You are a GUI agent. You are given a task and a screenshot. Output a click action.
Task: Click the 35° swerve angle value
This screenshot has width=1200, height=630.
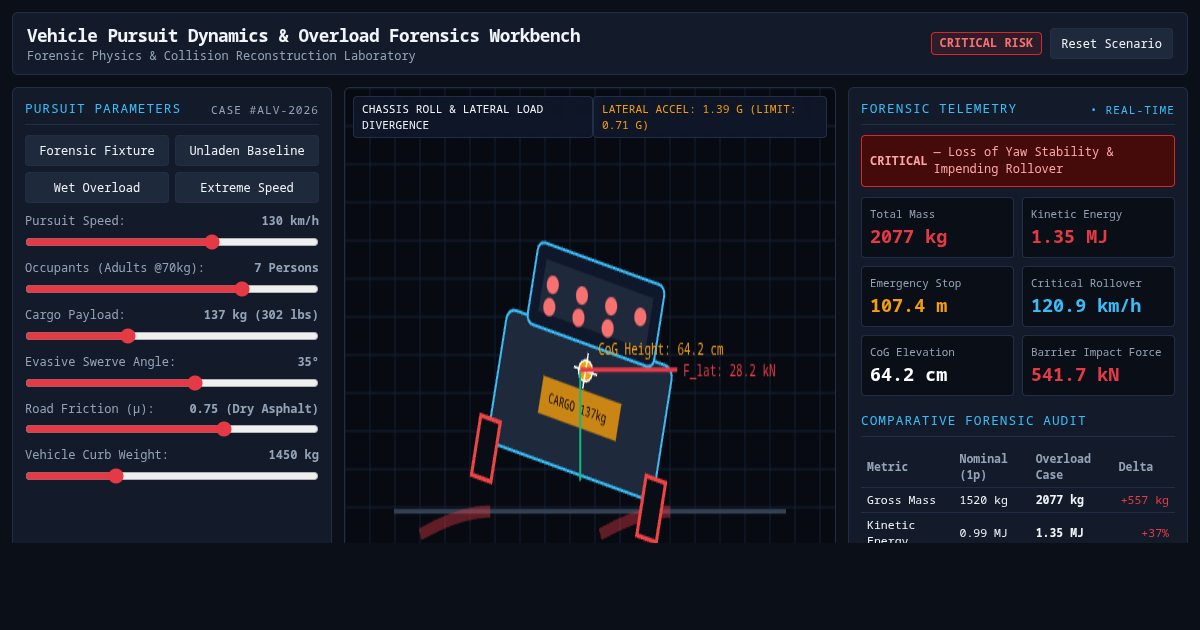308,362
